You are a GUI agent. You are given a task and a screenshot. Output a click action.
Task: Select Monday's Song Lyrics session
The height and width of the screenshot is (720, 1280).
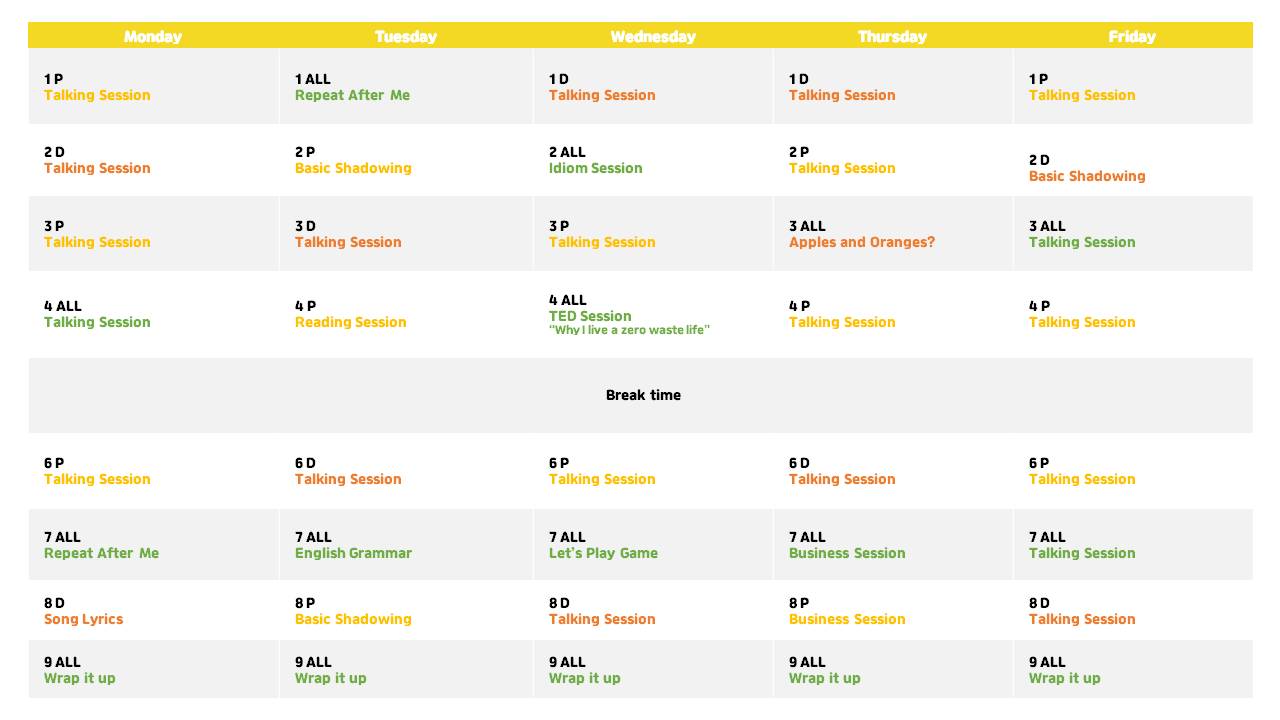[83, 620]
